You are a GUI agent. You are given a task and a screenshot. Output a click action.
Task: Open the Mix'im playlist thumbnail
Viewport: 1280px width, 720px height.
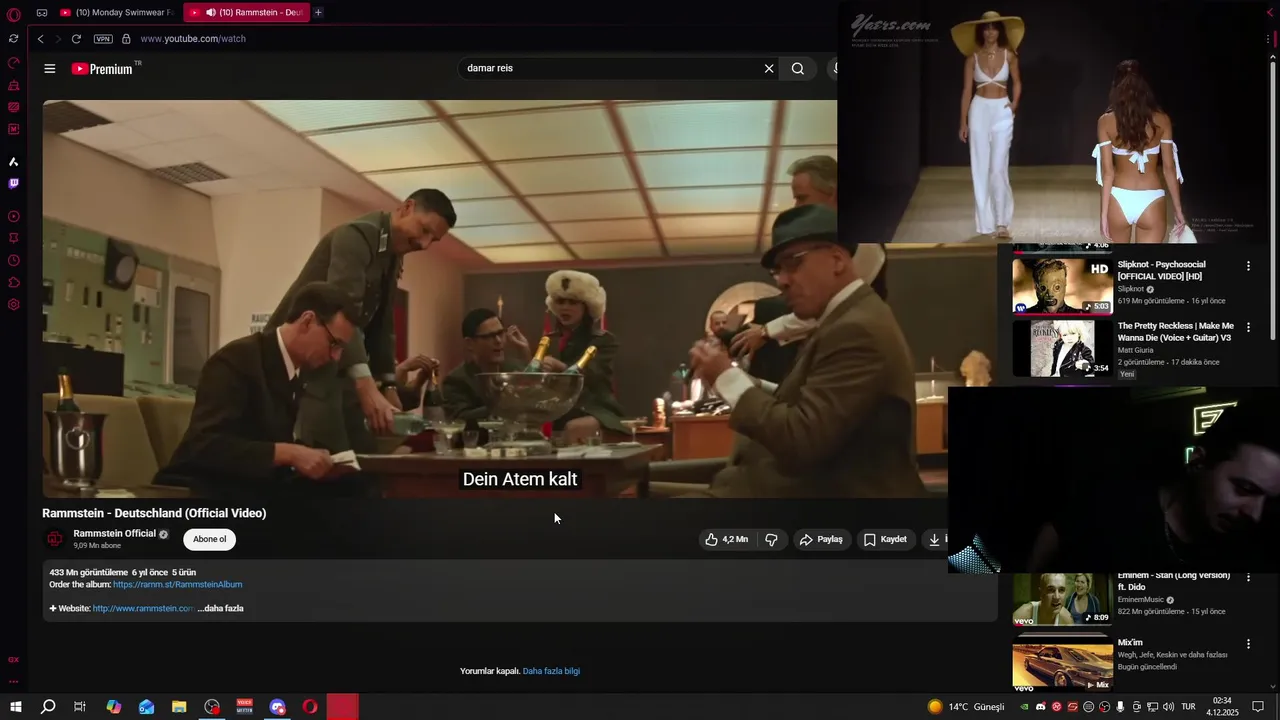(1062, 664)
